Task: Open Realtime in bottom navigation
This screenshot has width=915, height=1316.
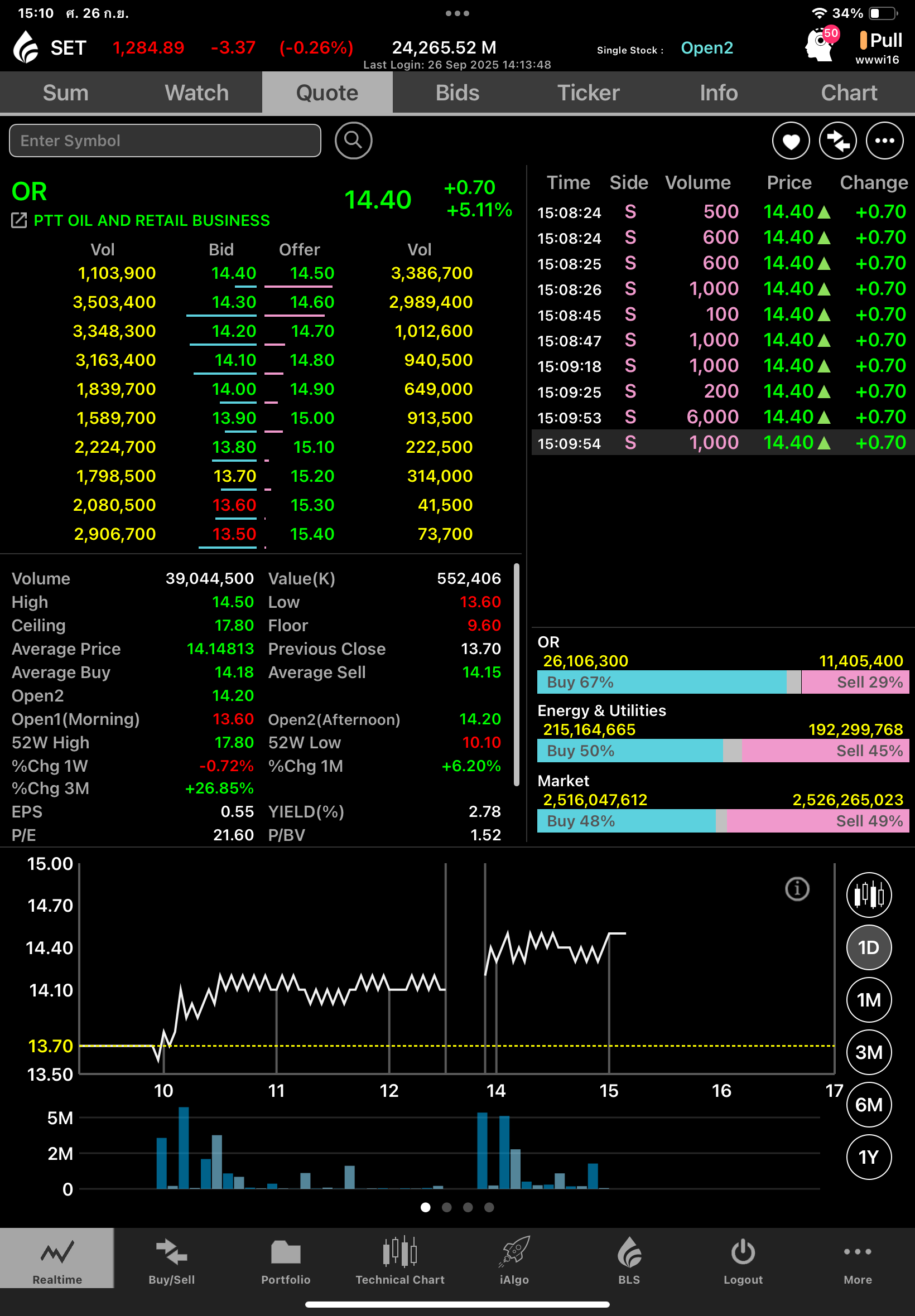Action: pos(57,1258)
